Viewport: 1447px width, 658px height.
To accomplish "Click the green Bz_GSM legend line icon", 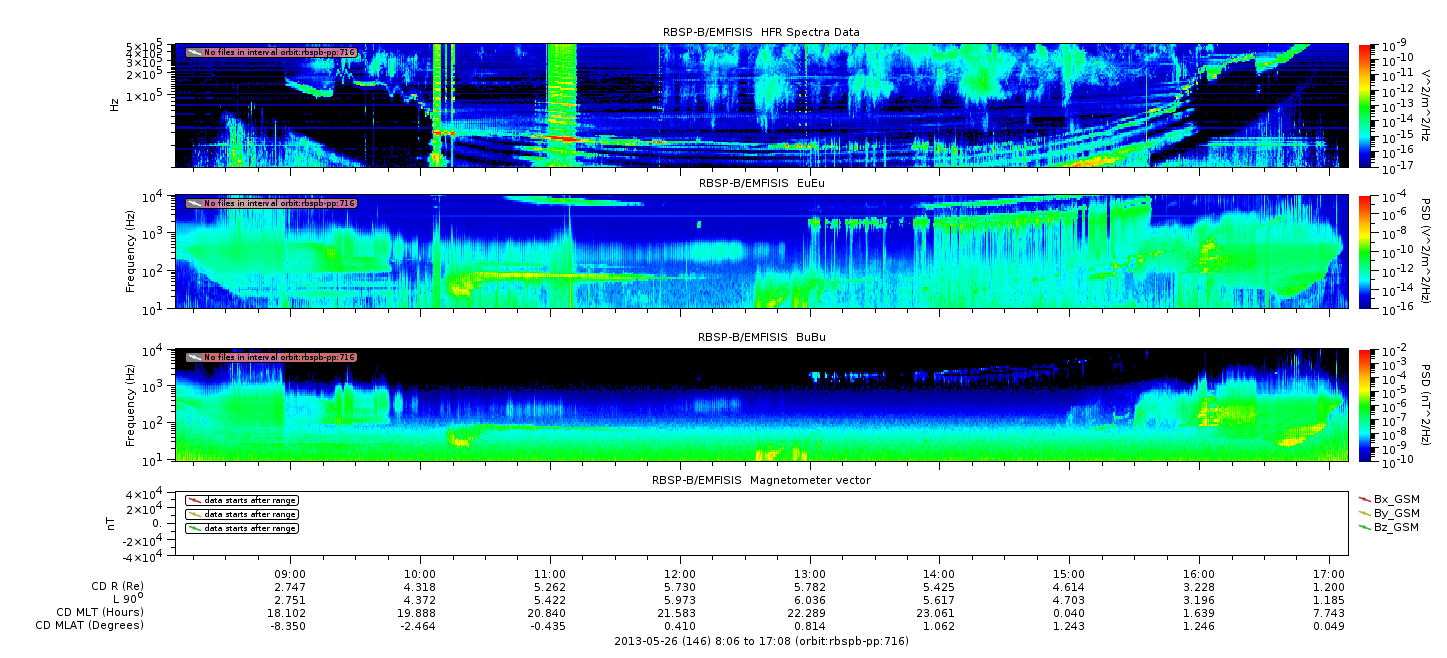I will click(1365, 527).
